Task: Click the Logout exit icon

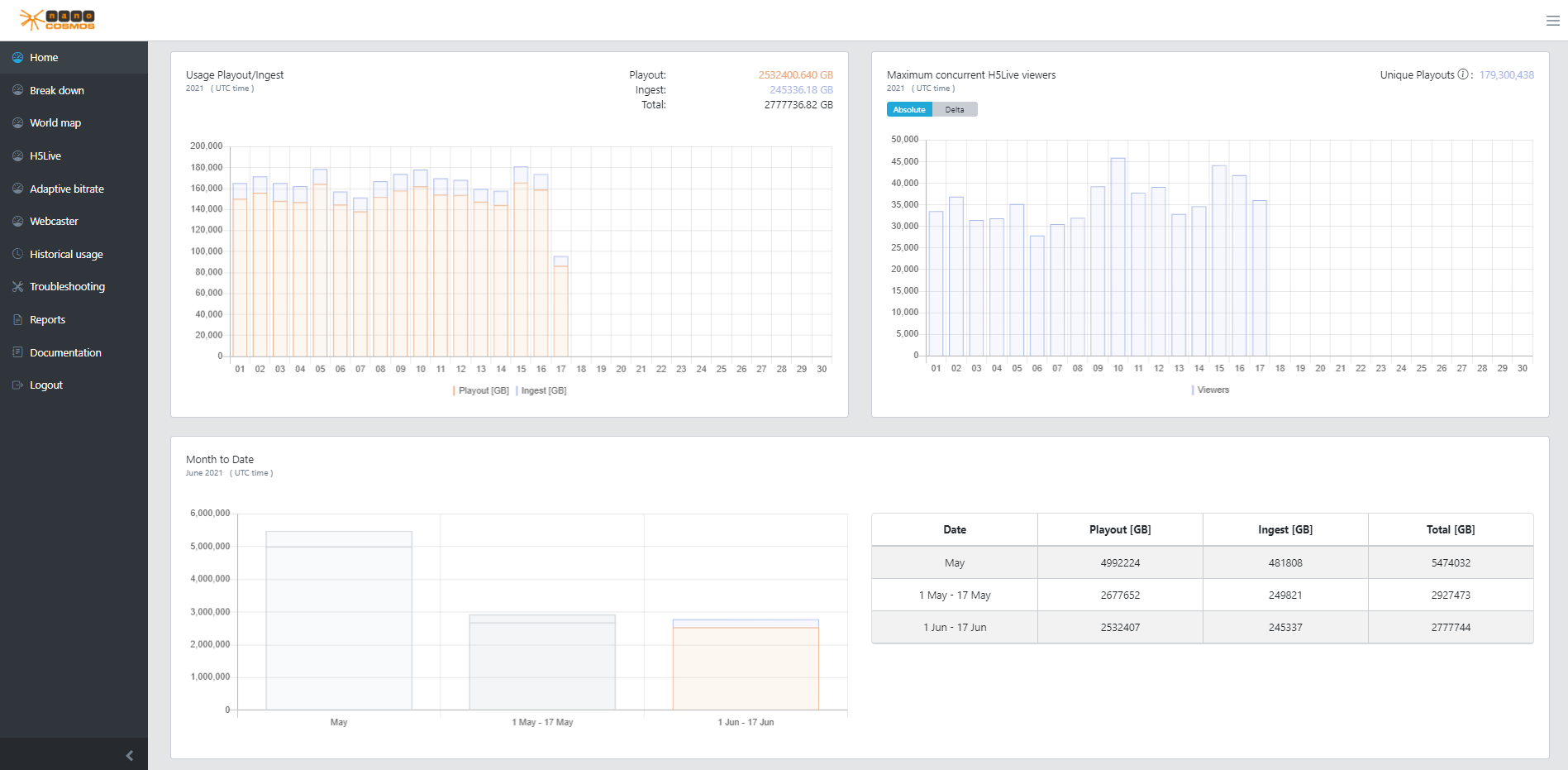Action: (17, 385)
